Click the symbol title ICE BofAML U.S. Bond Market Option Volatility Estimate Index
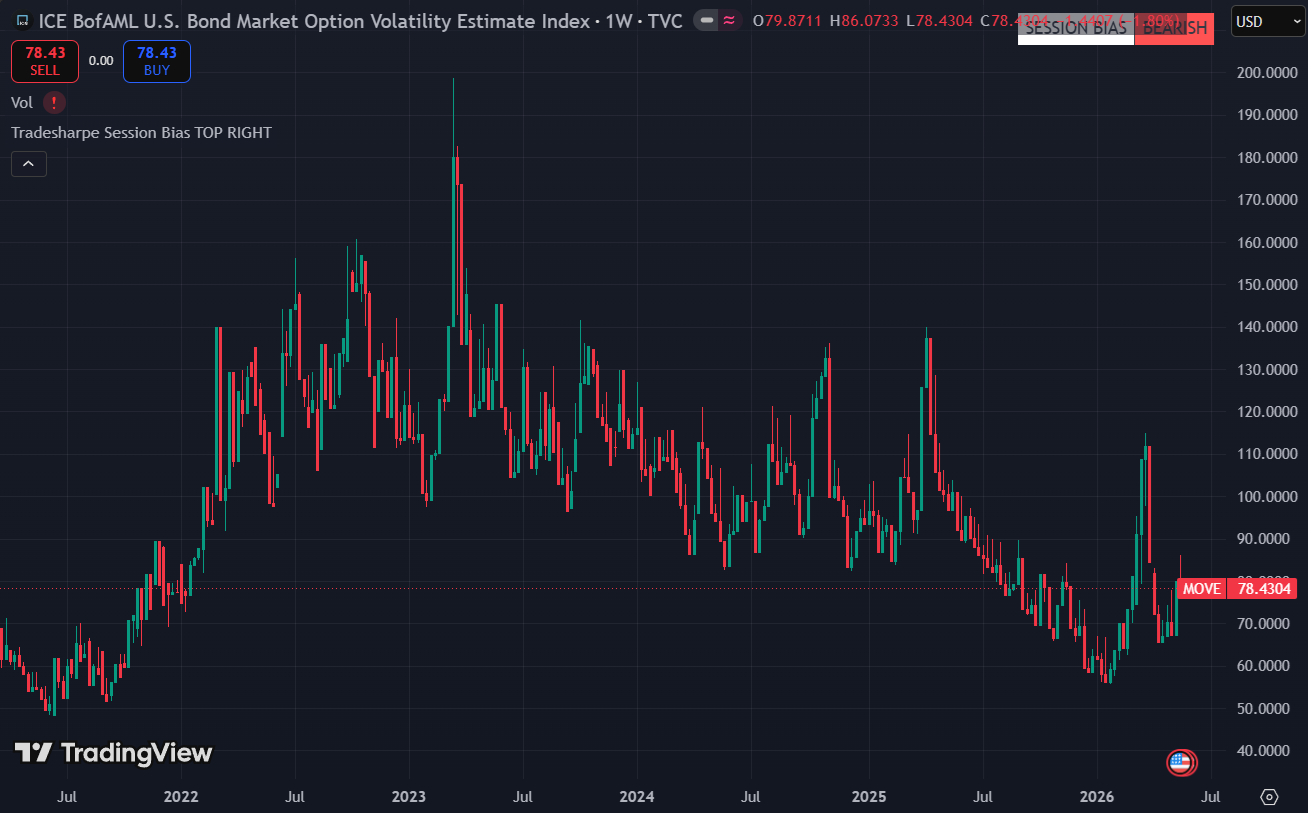 tap(314, 20)
